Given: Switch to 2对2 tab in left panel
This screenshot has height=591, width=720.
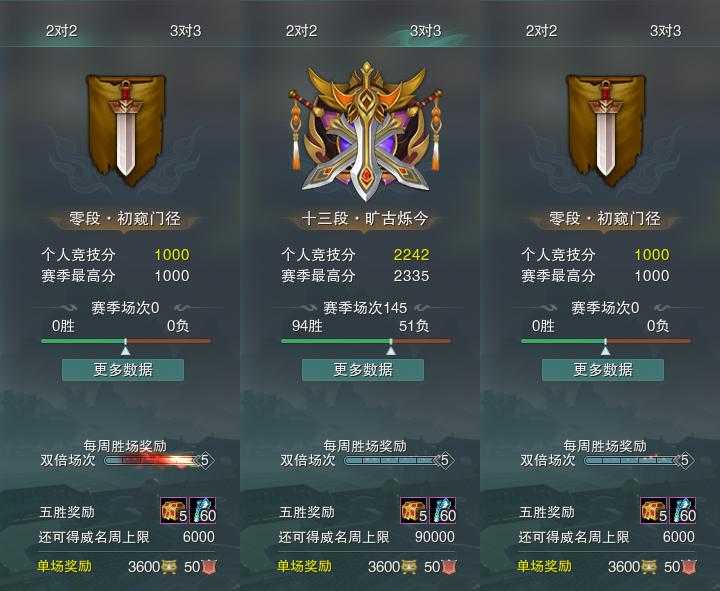Looking at the screenshot, I should [x=62, y=31].
